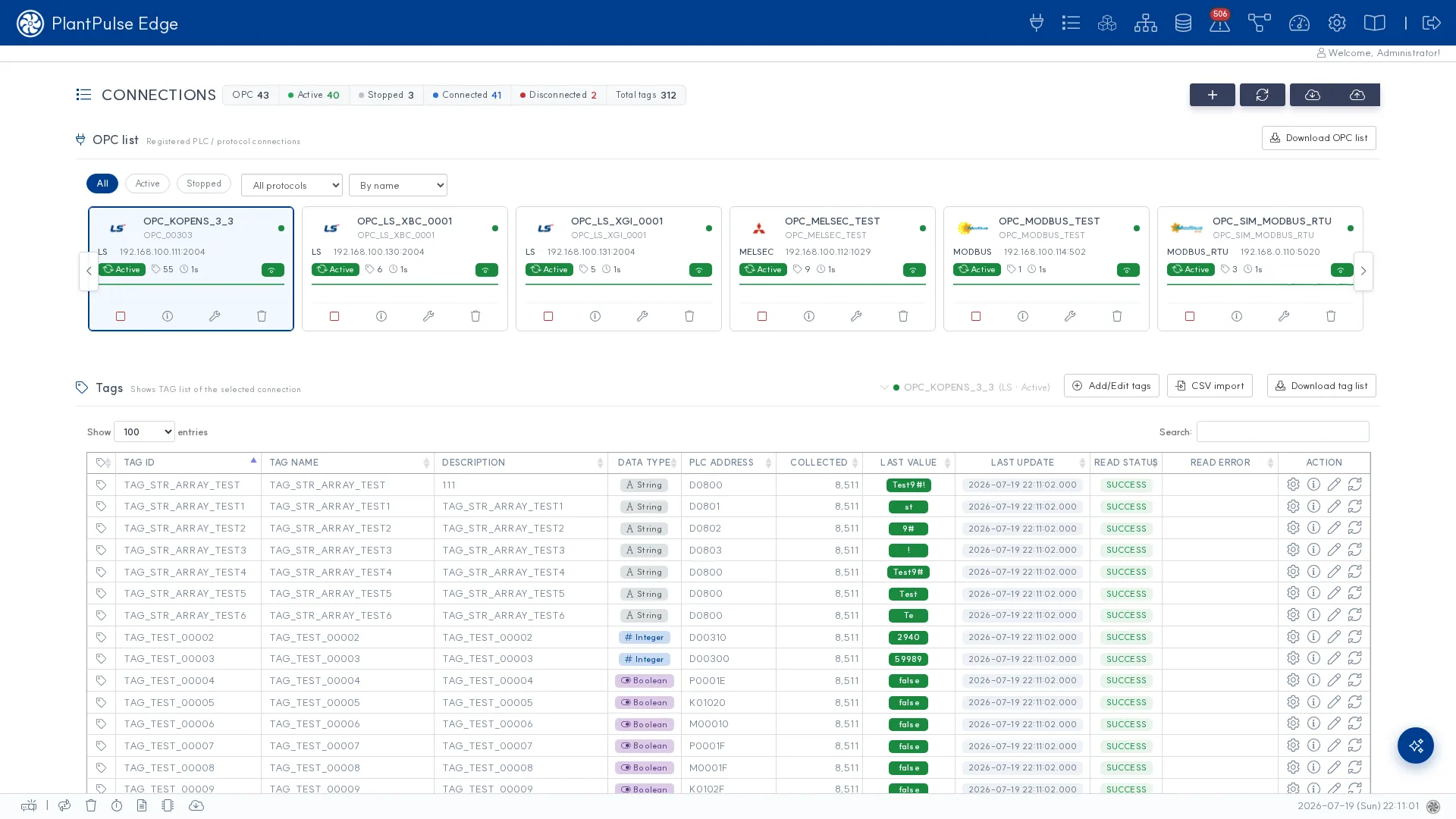Delete OPC_KOPENS_3_3 via trash icon
Viewport: 1456px width, 819px height.
pyautogui.click(x=262, y=316)
